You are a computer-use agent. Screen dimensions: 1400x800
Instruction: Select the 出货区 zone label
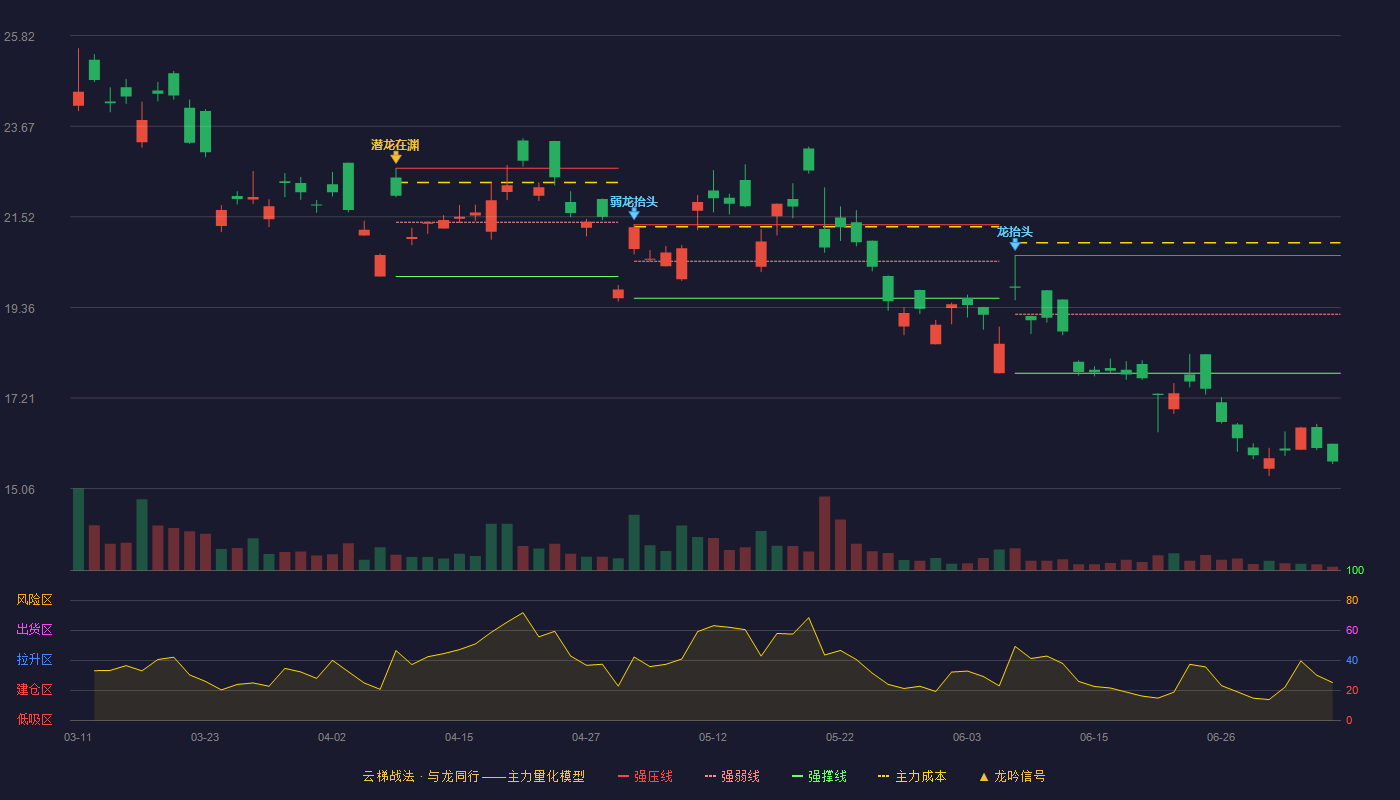pos(34,630)
